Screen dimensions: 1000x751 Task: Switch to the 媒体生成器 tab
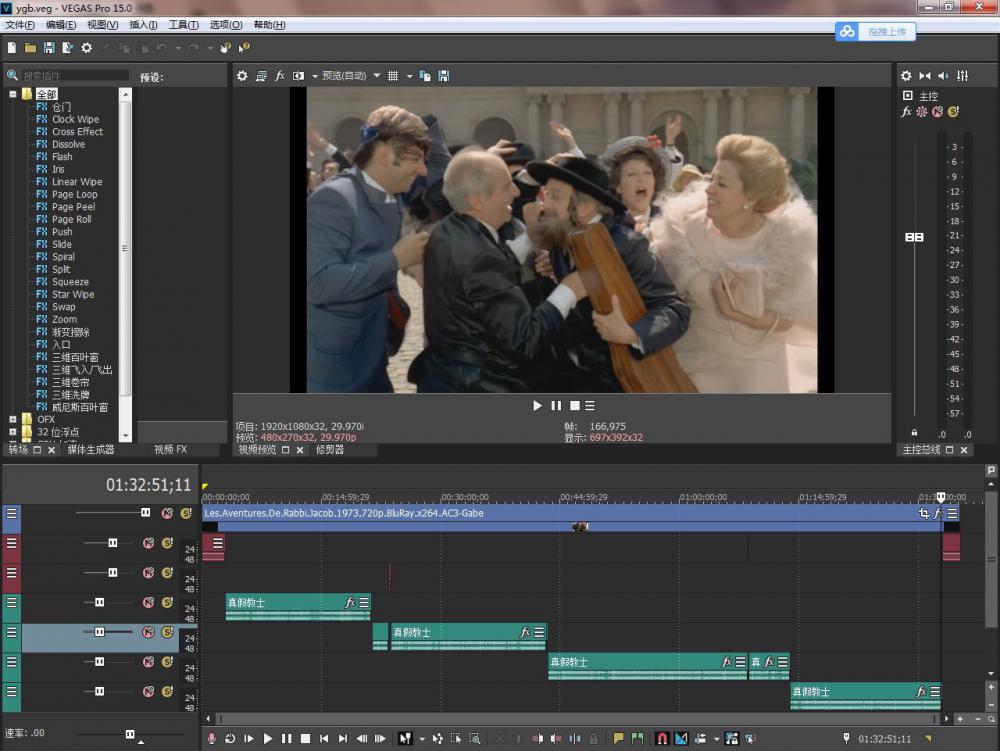91,449
